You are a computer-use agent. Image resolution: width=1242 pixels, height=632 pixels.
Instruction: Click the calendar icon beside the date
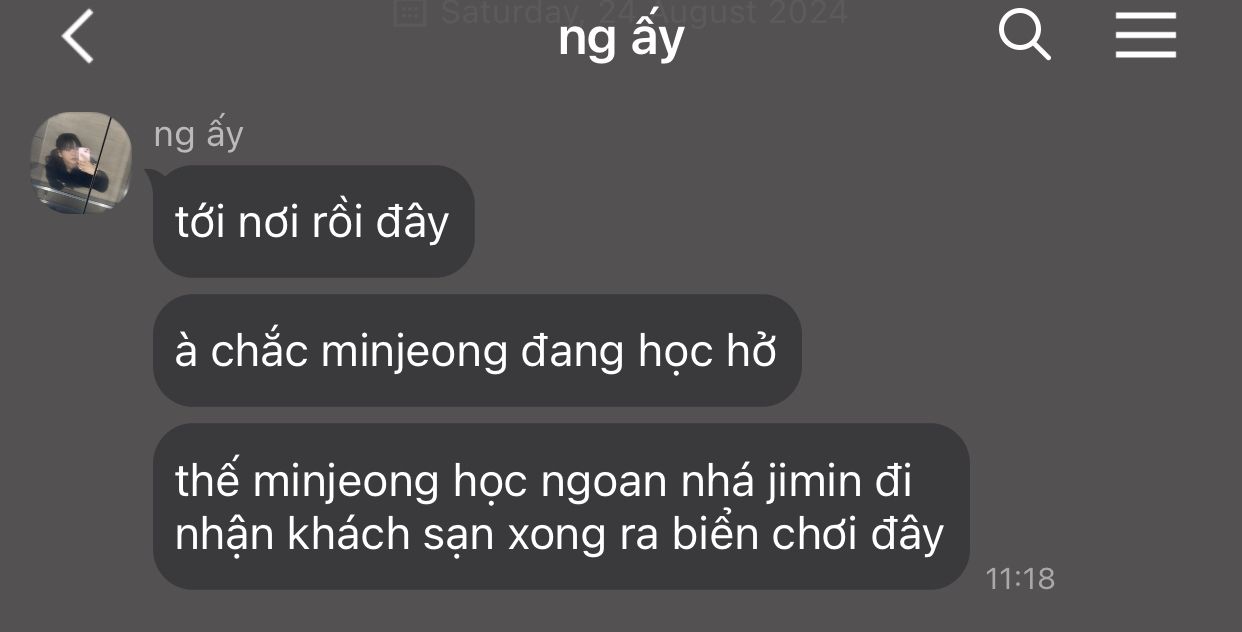408,12
